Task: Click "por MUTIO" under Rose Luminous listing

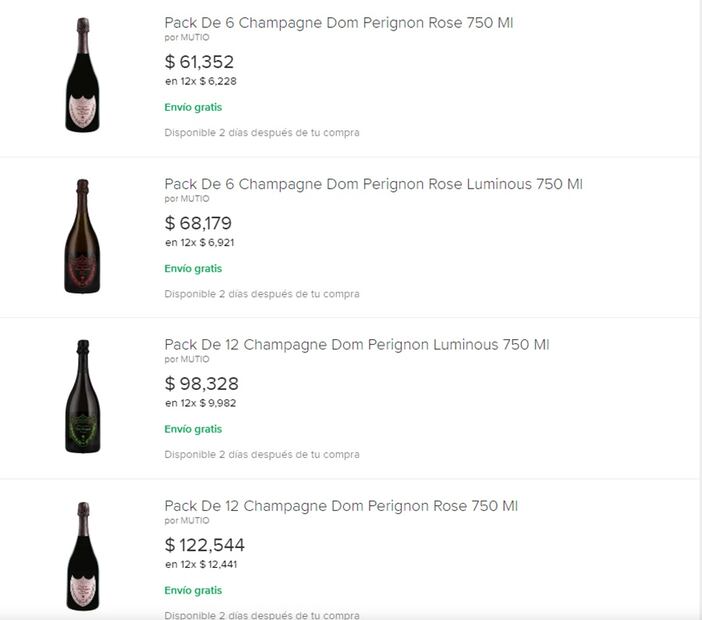Action: (x=187, y=199)
